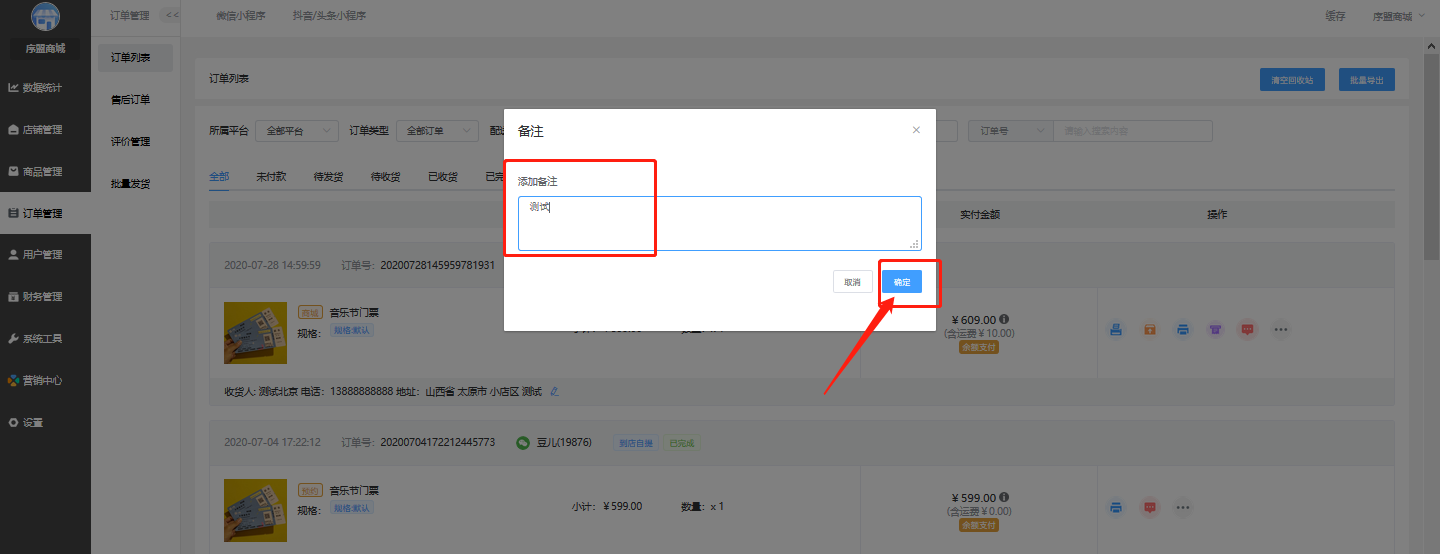Click the 清空回收站 button
The image size is (1440, 554).
1292,80
